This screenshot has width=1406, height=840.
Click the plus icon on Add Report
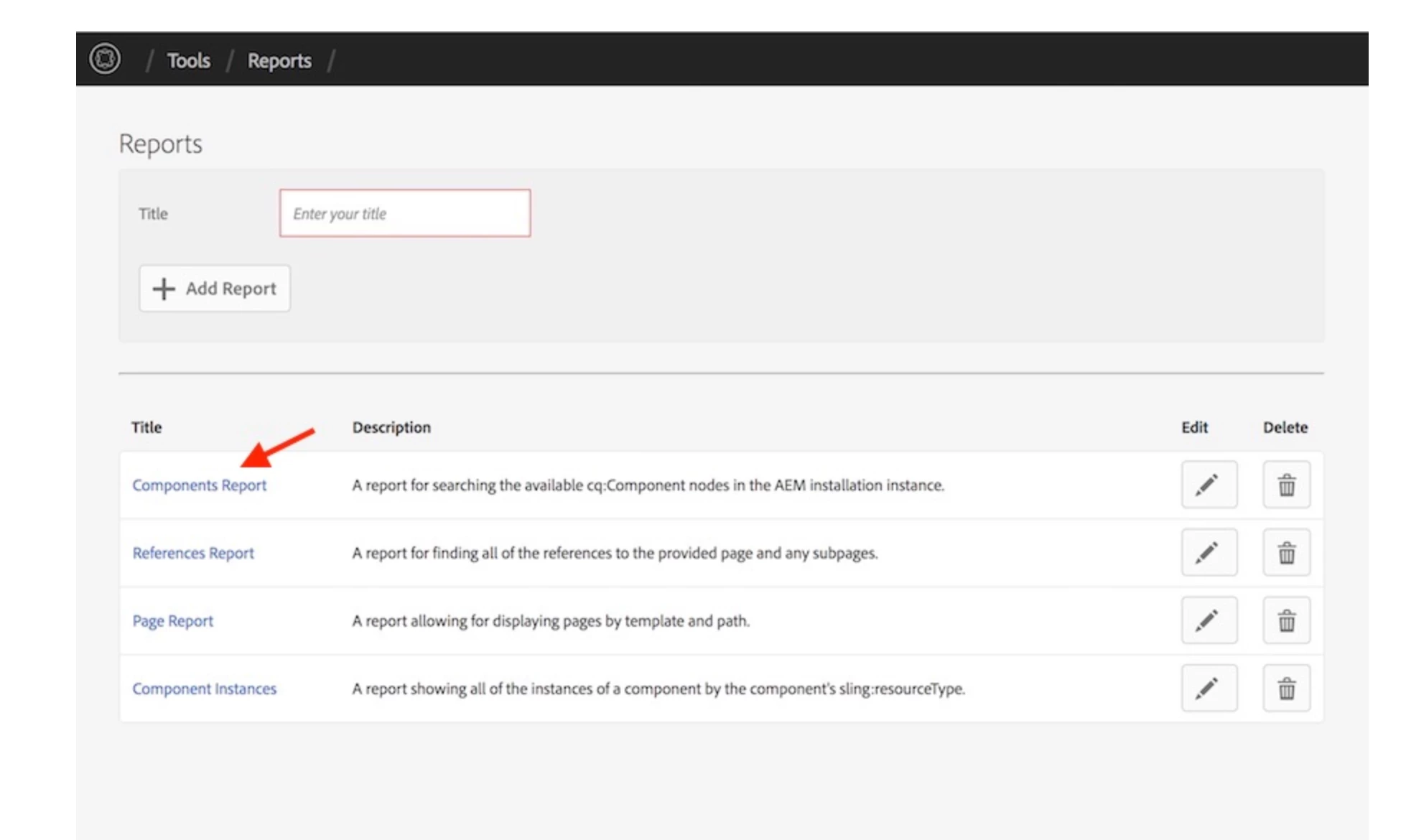click(x=164, y=289)
